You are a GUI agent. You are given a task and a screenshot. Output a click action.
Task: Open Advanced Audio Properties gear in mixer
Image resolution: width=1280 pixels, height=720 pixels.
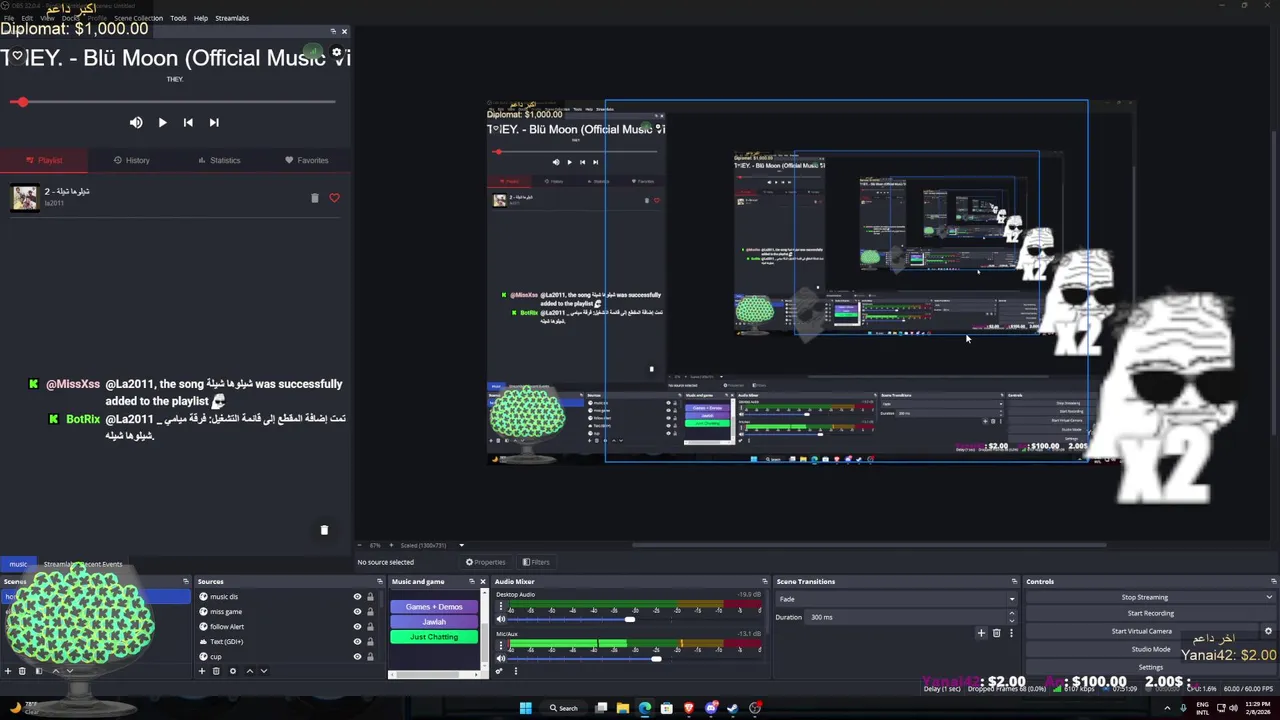click(x=499, y=671)
